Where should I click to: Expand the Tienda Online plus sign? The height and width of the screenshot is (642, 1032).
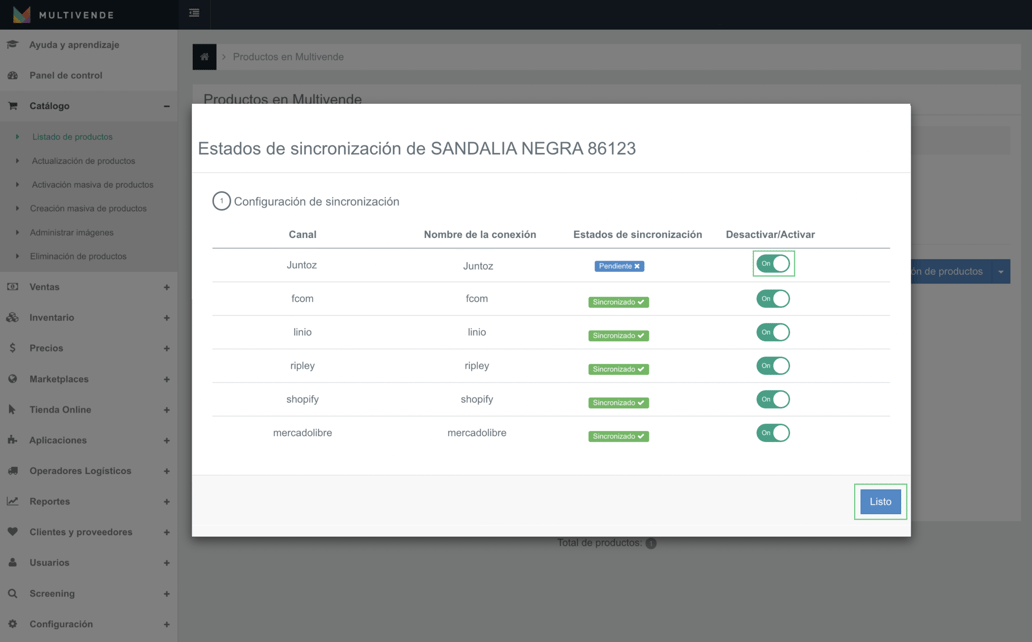(x=167, y=410)
